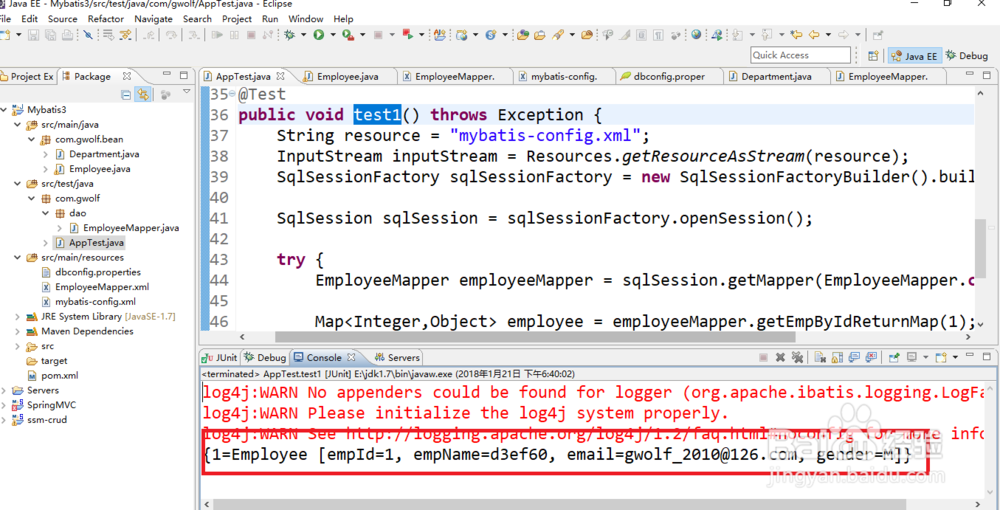Minimize the Package Explorer view

pyautogui.click(x=166, y=75)
